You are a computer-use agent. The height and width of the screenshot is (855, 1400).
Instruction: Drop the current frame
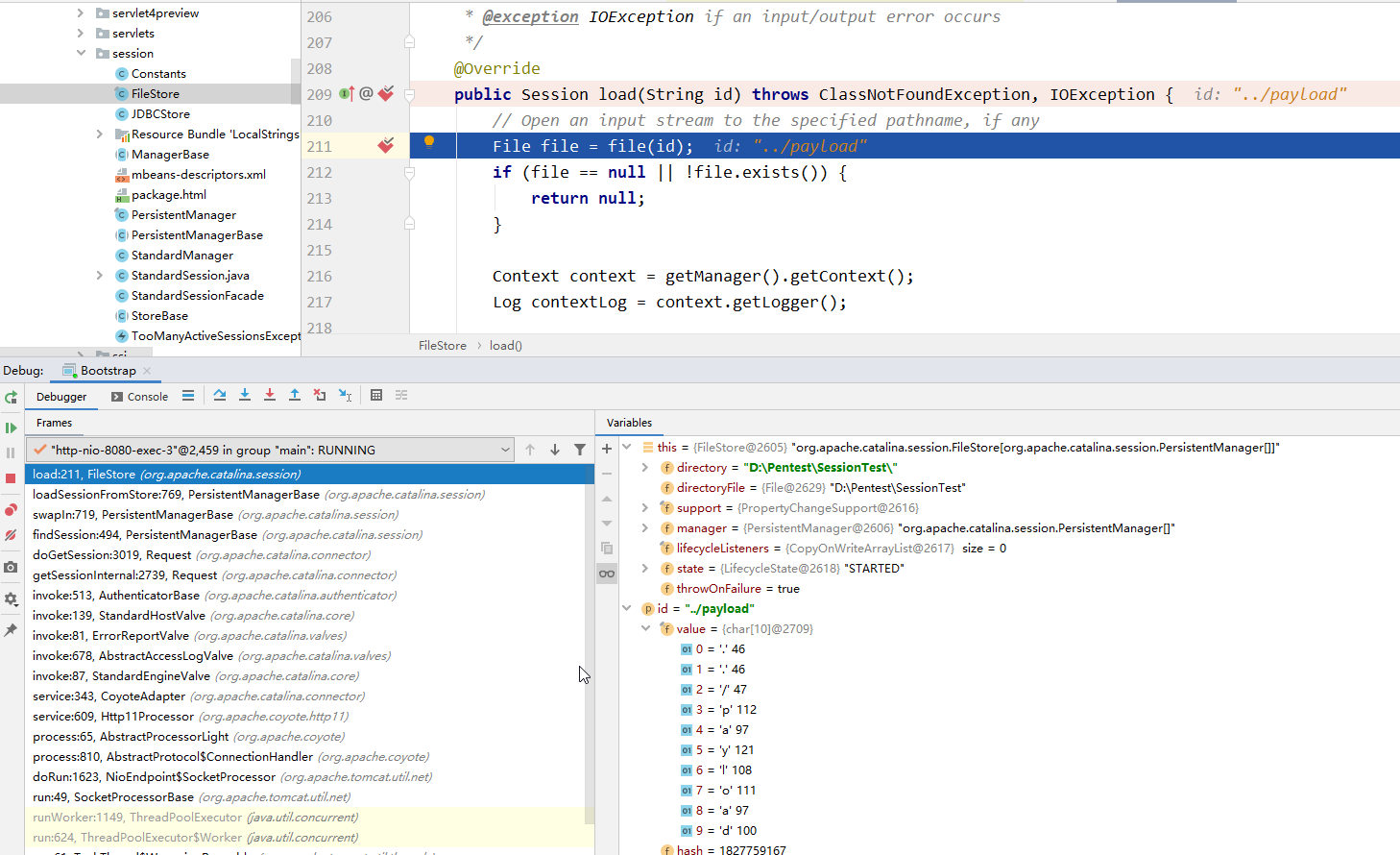click(320, 396)
